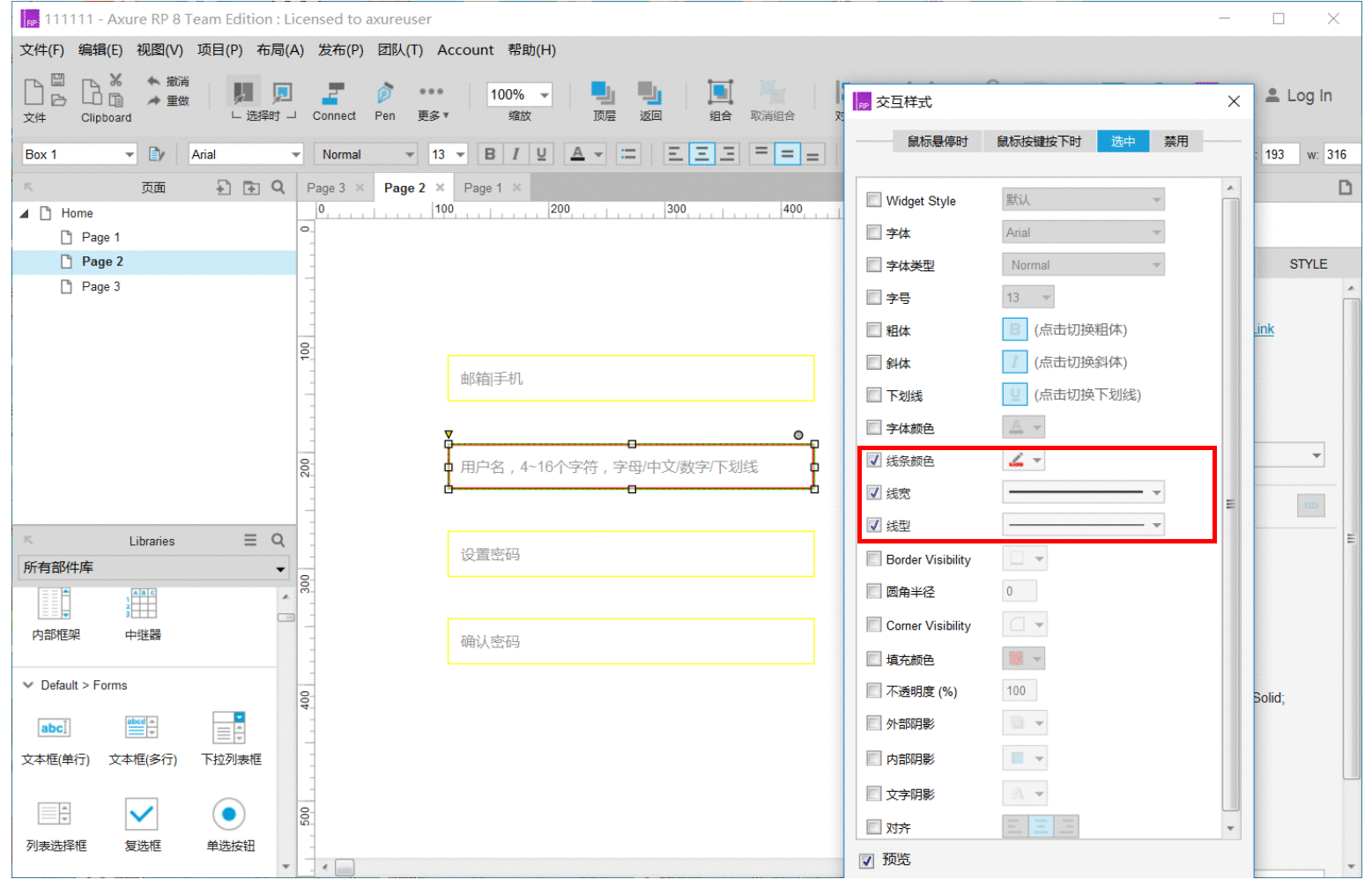
Task: Toggle the 预览 preview checkbox
Action: pos(867,861)
